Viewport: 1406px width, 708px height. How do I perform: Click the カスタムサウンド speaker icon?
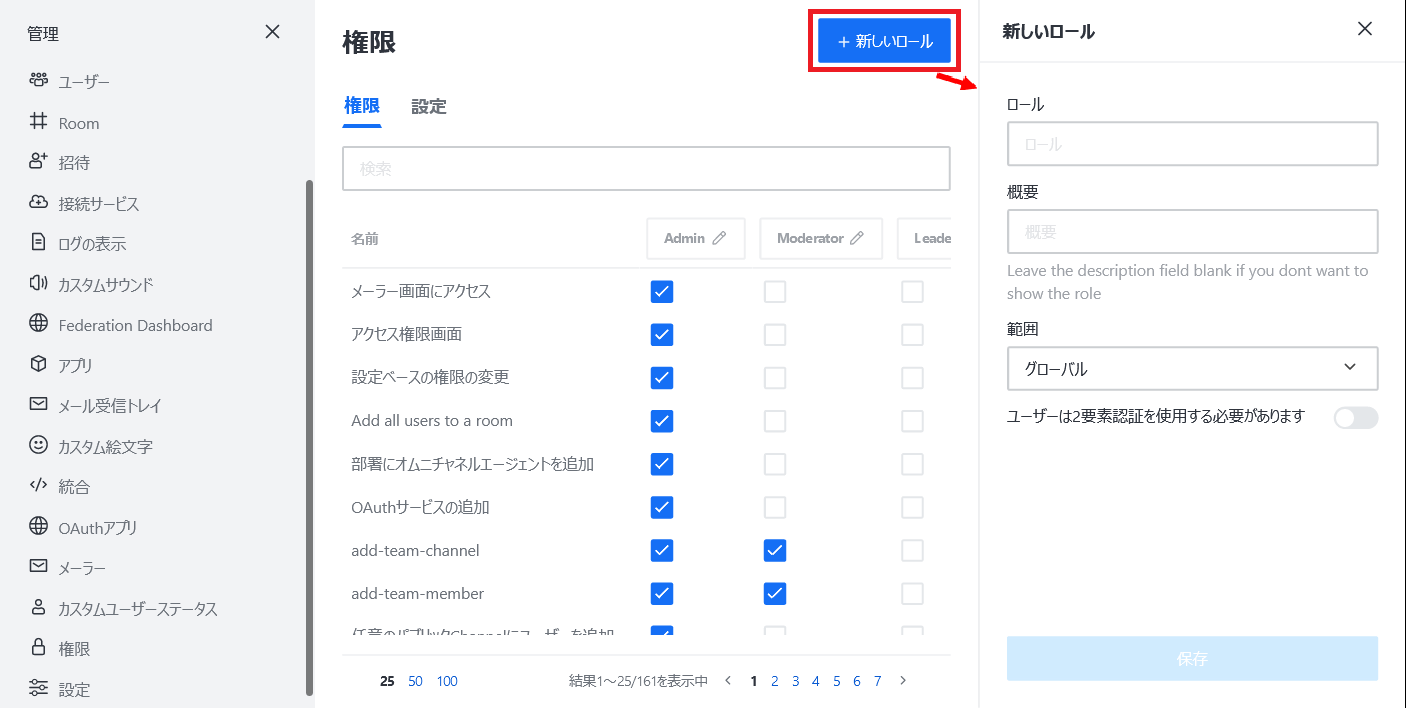coord(38,283)
